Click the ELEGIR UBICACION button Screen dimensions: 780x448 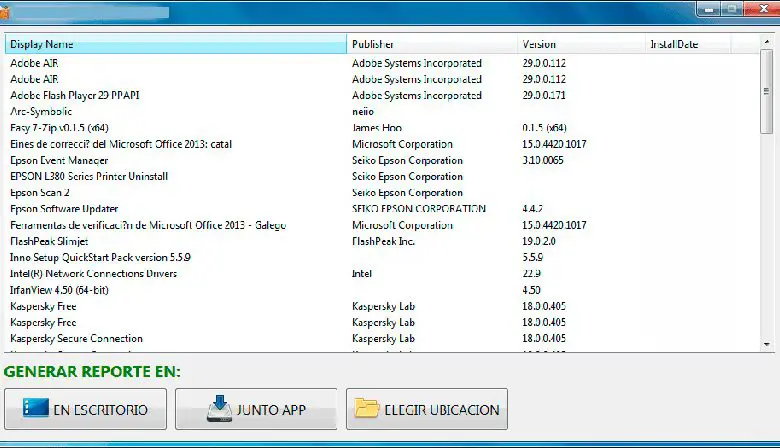[x=427, y=409]
